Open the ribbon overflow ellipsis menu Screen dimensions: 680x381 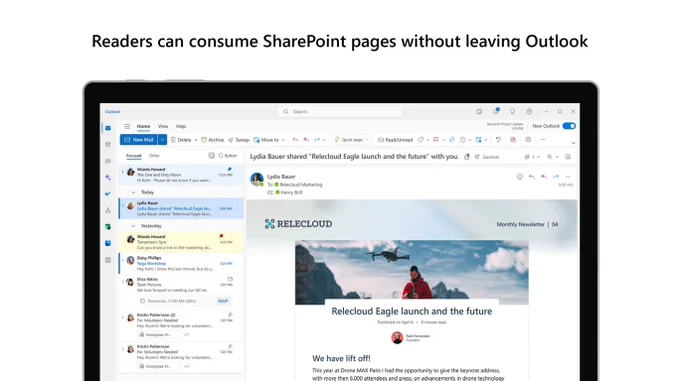[x=543, y=140]
